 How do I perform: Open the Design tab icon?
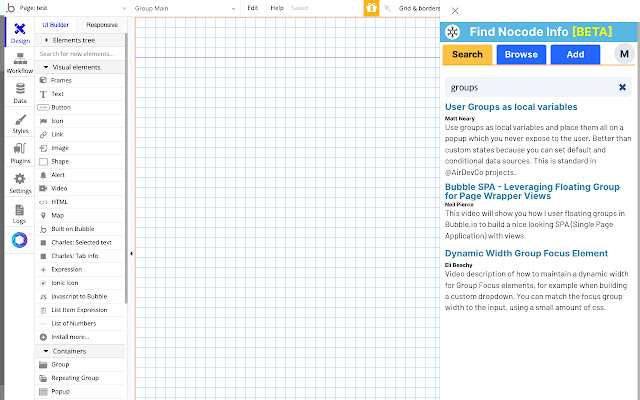[20, 29]
